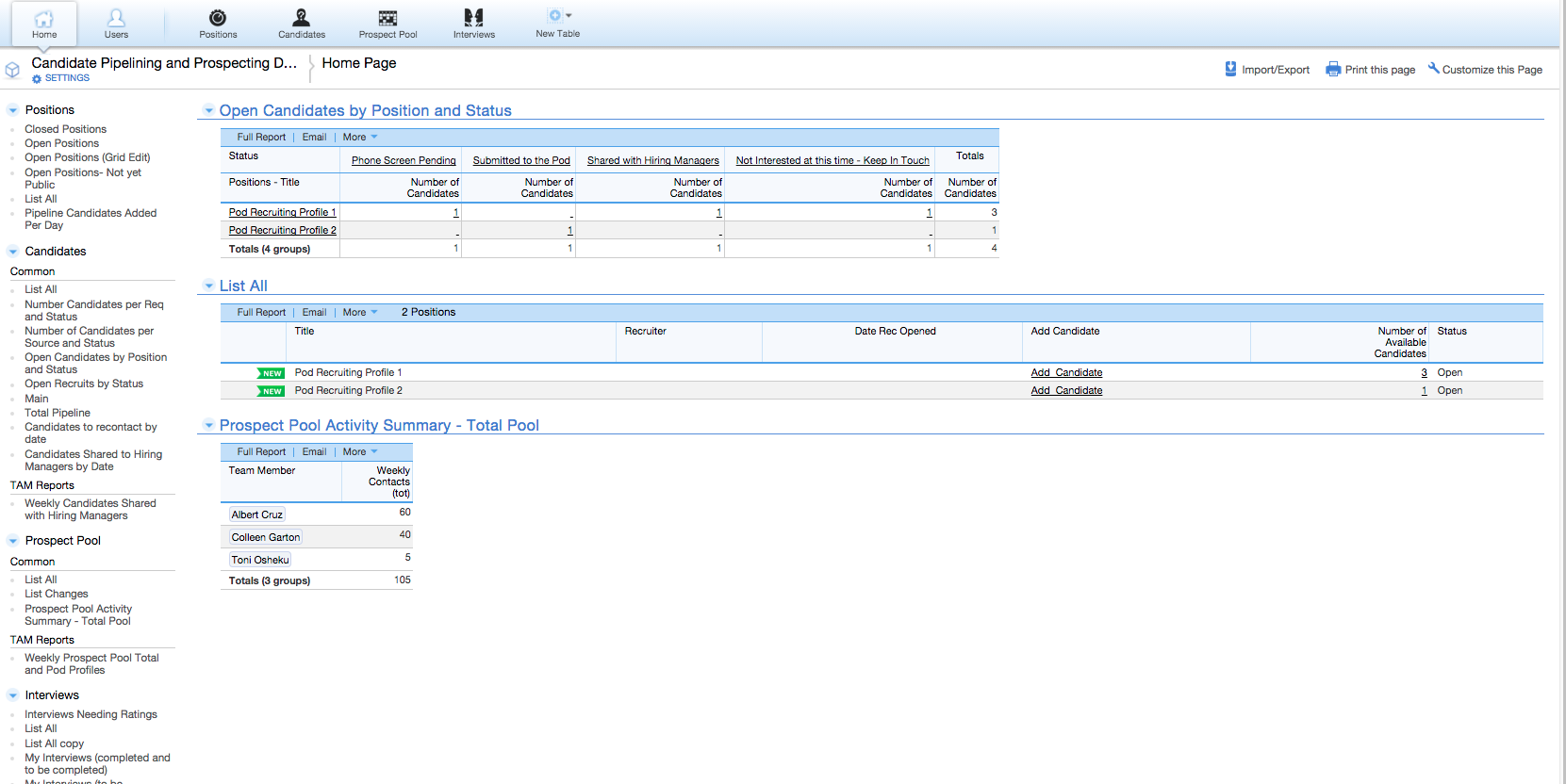Open Not Interested at this time - Keep In Touch link
Viewport: 1566px width, 784px height.
coord(832,161)
